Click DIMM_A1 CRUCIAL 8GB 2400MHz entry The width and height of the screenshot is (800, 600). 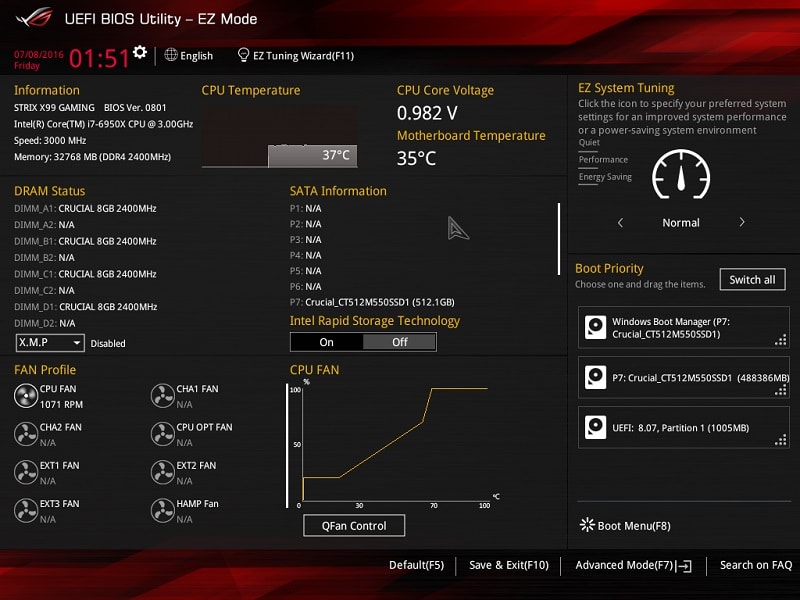(x=85, y=208)
